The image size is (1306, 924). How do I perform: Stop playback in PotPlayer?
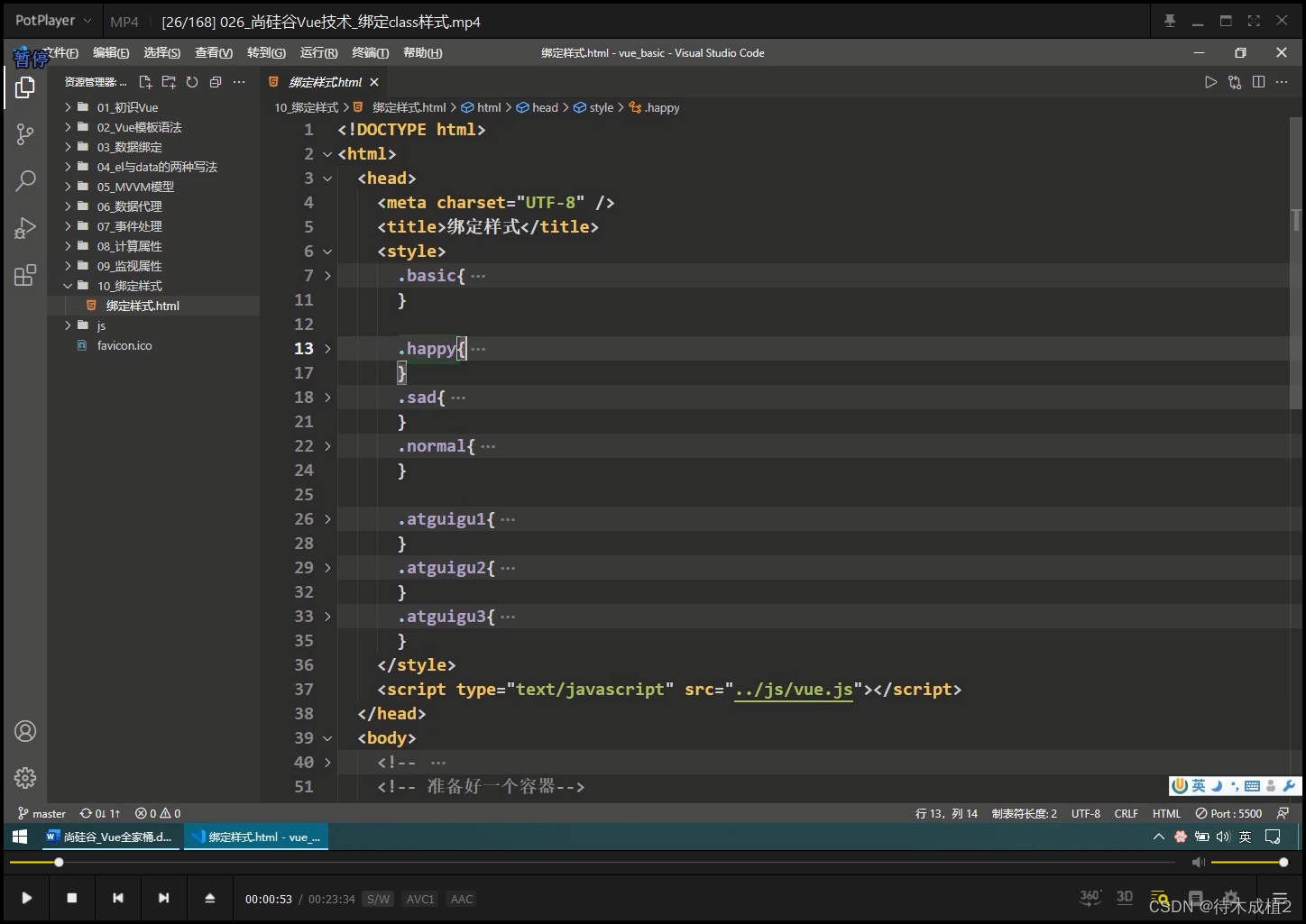point(72,898)
